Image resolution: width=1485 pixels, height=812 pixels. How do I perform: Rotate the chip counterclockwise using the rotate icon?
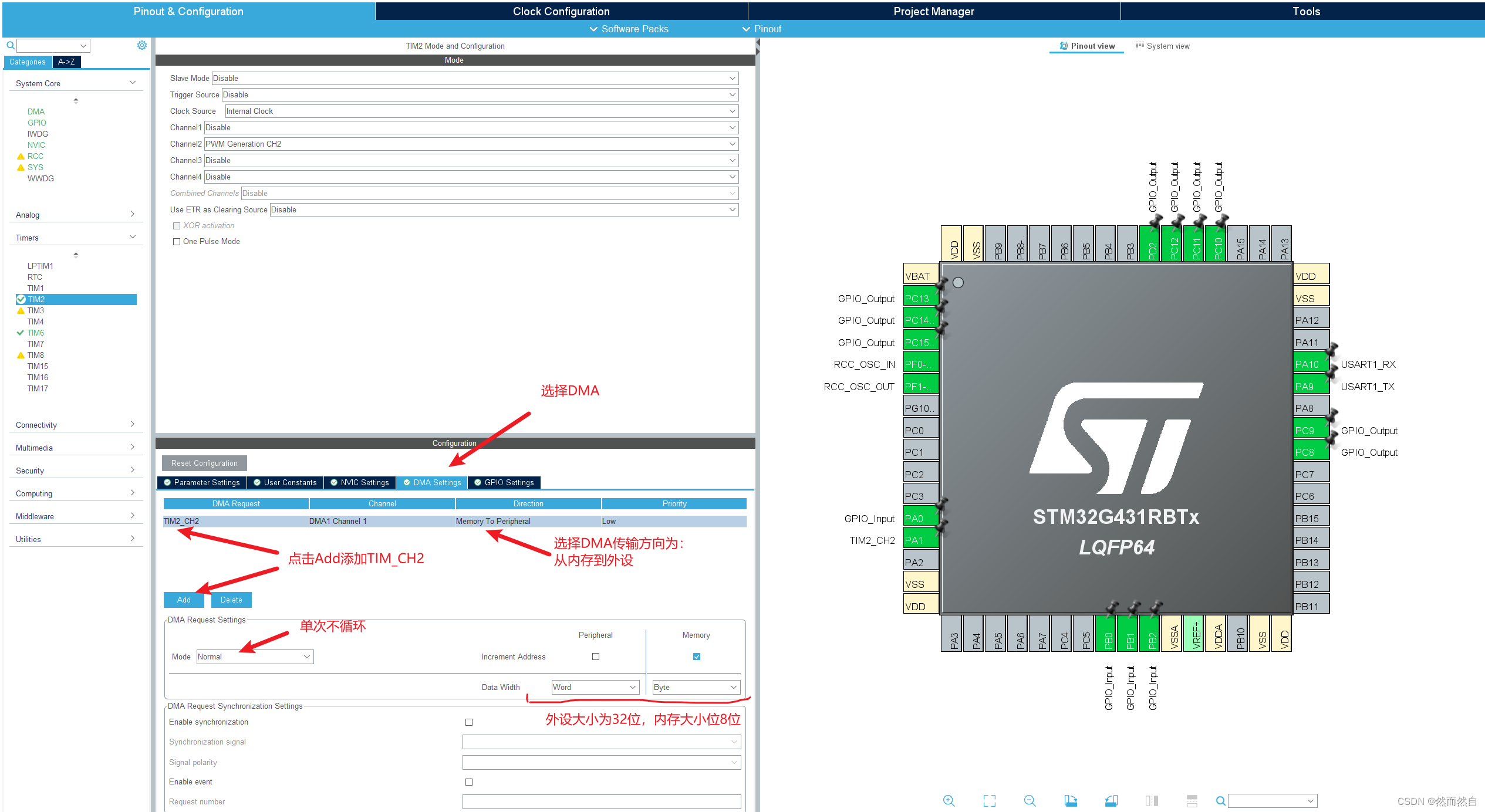[x=1111, y=800]
